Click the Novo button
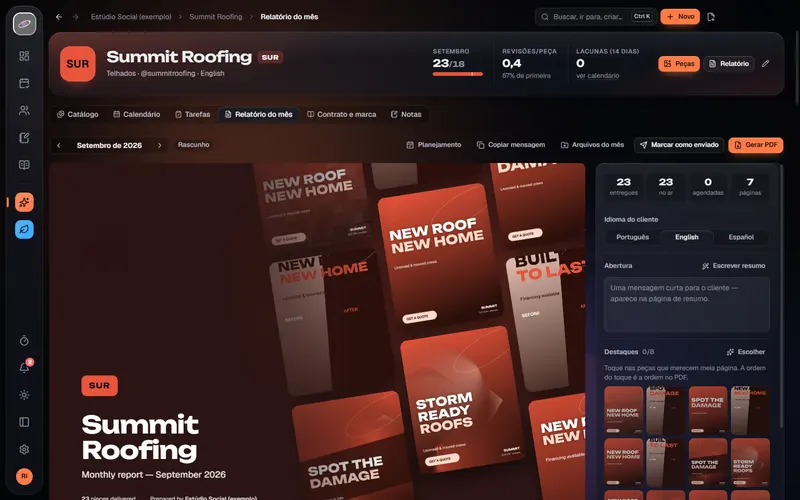This screenshot has width=800, height=500. [680, 17]
